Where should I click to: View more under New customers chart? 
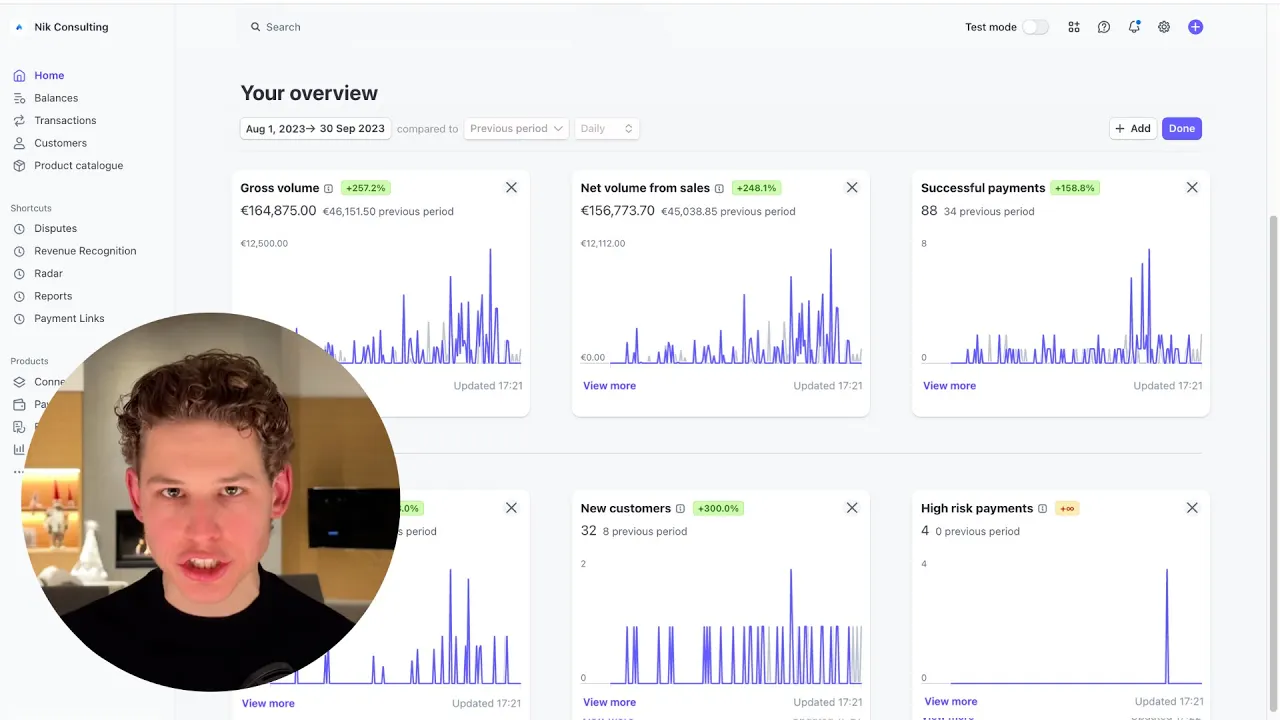[x=609, y=702]
